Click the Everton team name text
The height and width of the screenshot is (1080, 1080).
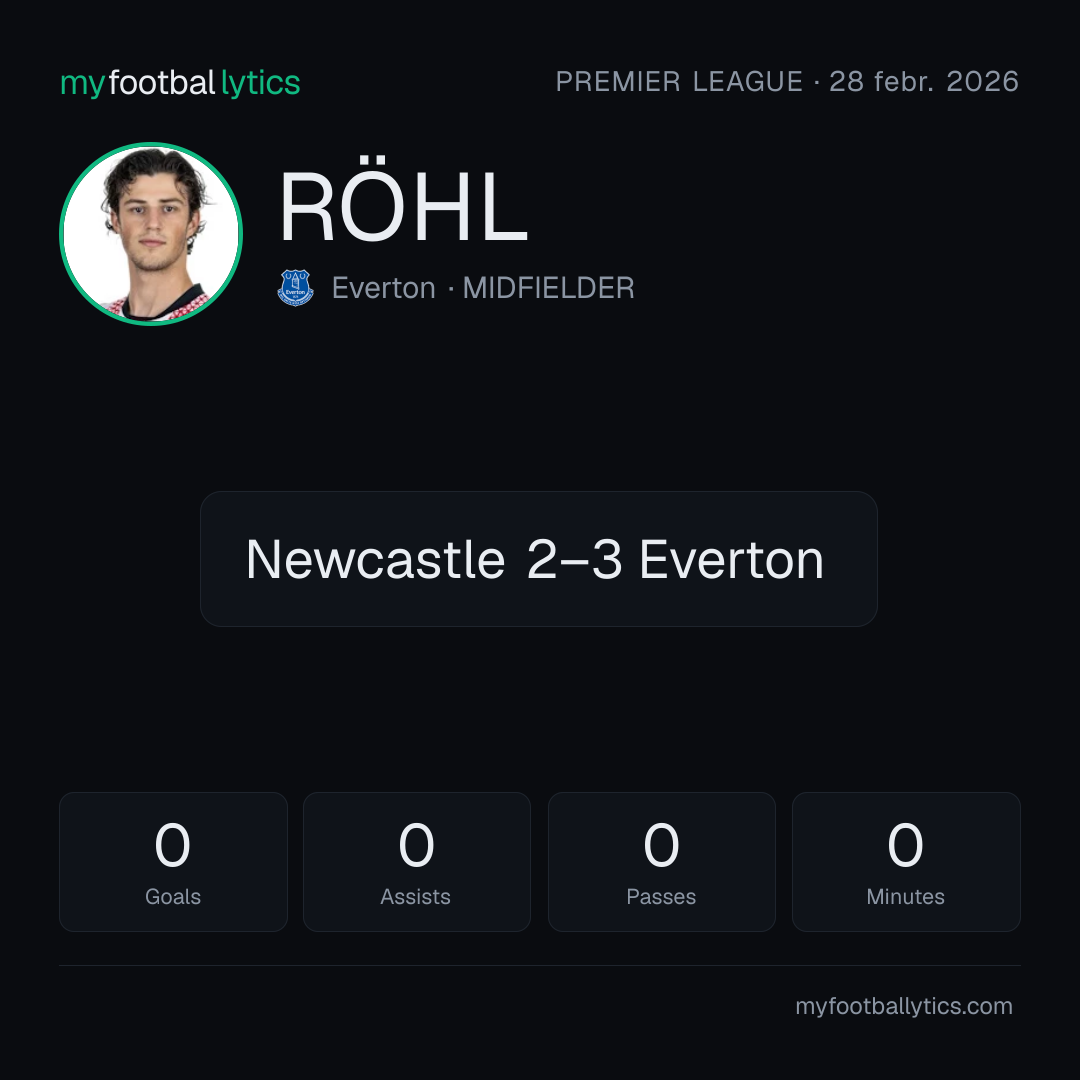point(384,288)
